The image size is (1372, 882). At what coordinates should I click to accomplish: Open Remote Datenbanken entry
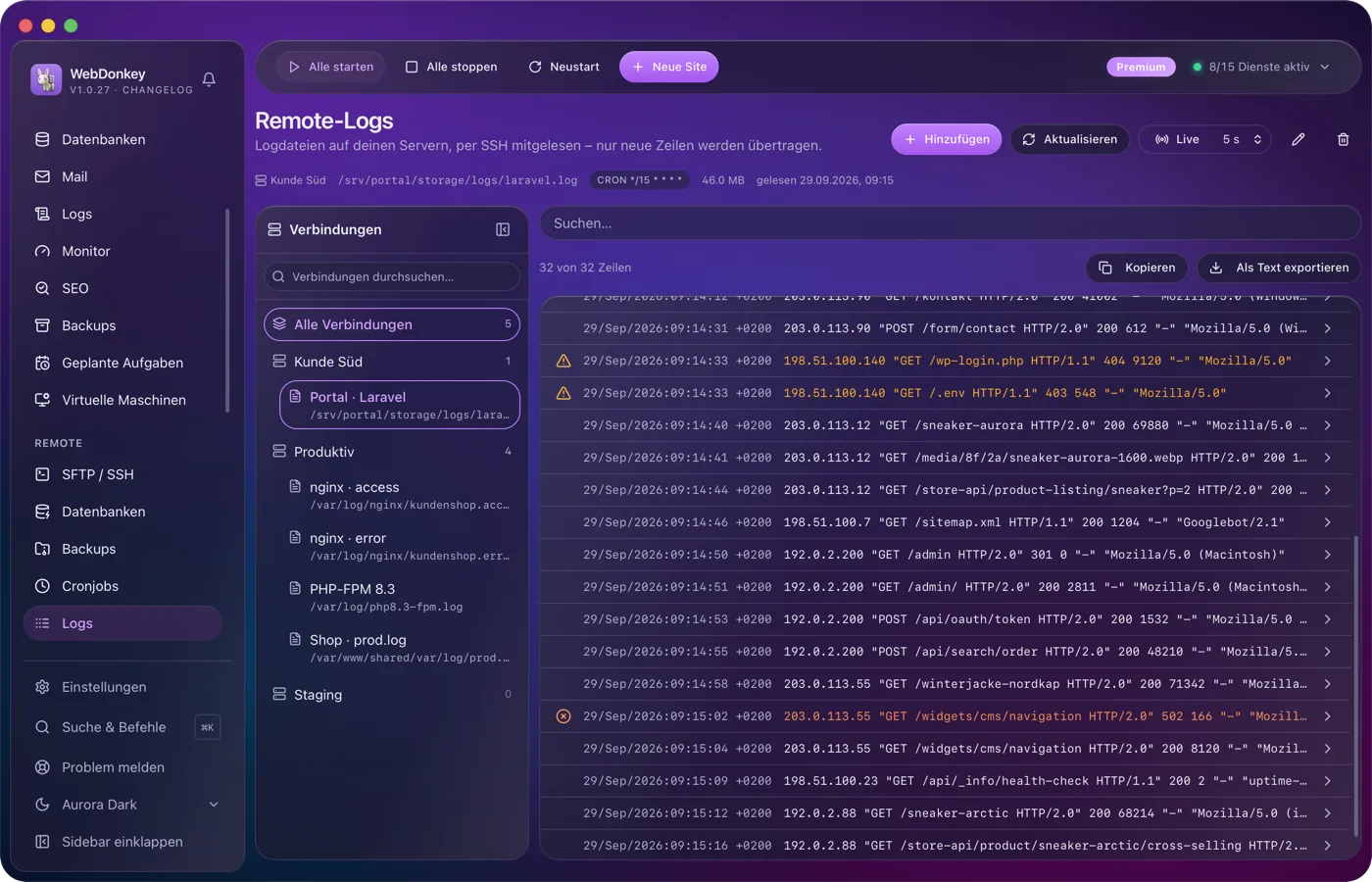pyautogui.click(x=123, y=512)
